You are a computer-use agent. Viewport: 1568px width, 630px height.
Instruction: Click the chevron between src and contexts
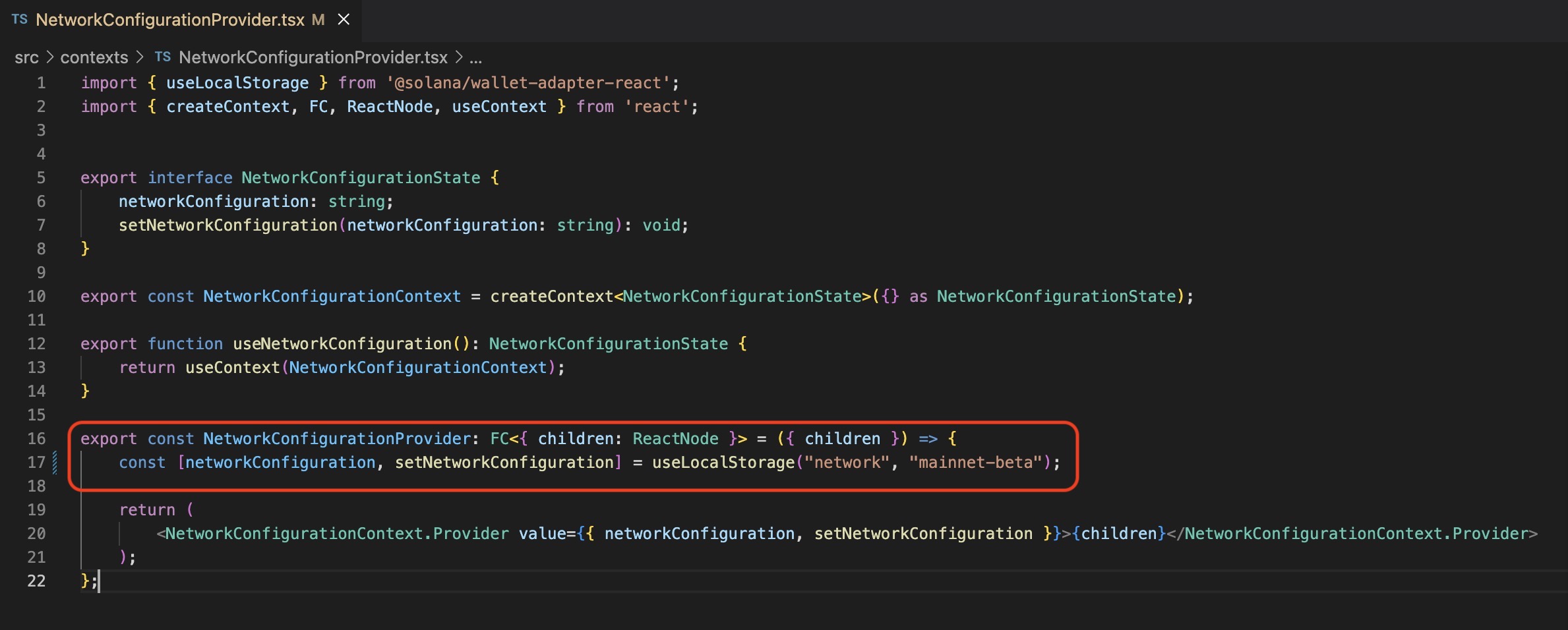[49, 57]
